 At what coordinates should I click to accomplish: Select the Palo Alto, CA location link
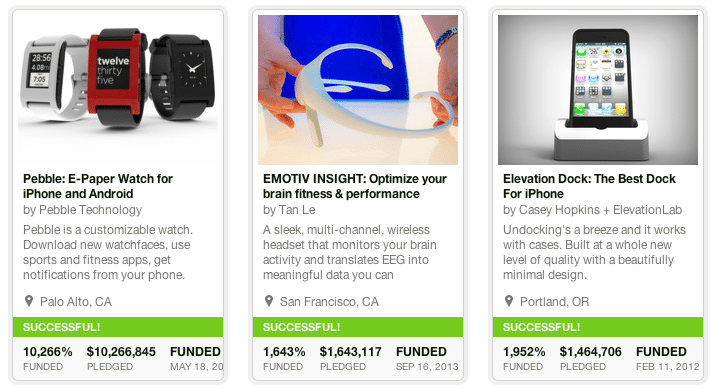click(76, 302)
